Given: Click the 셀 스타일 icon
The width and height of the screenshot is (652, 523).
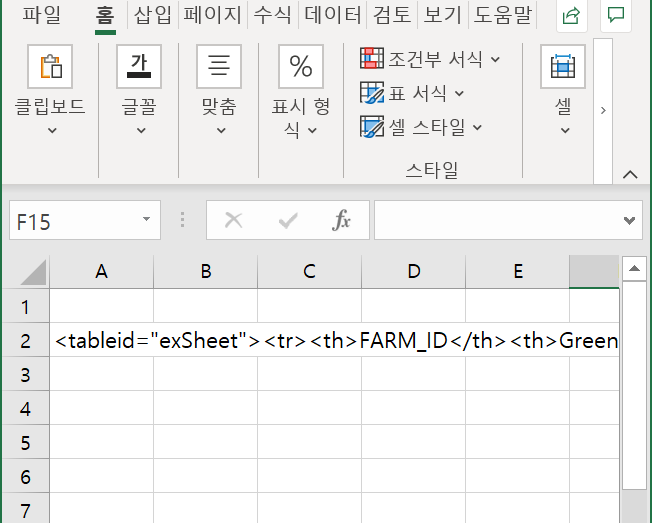Looking at the screenshot, I should [x=372, y=126].
